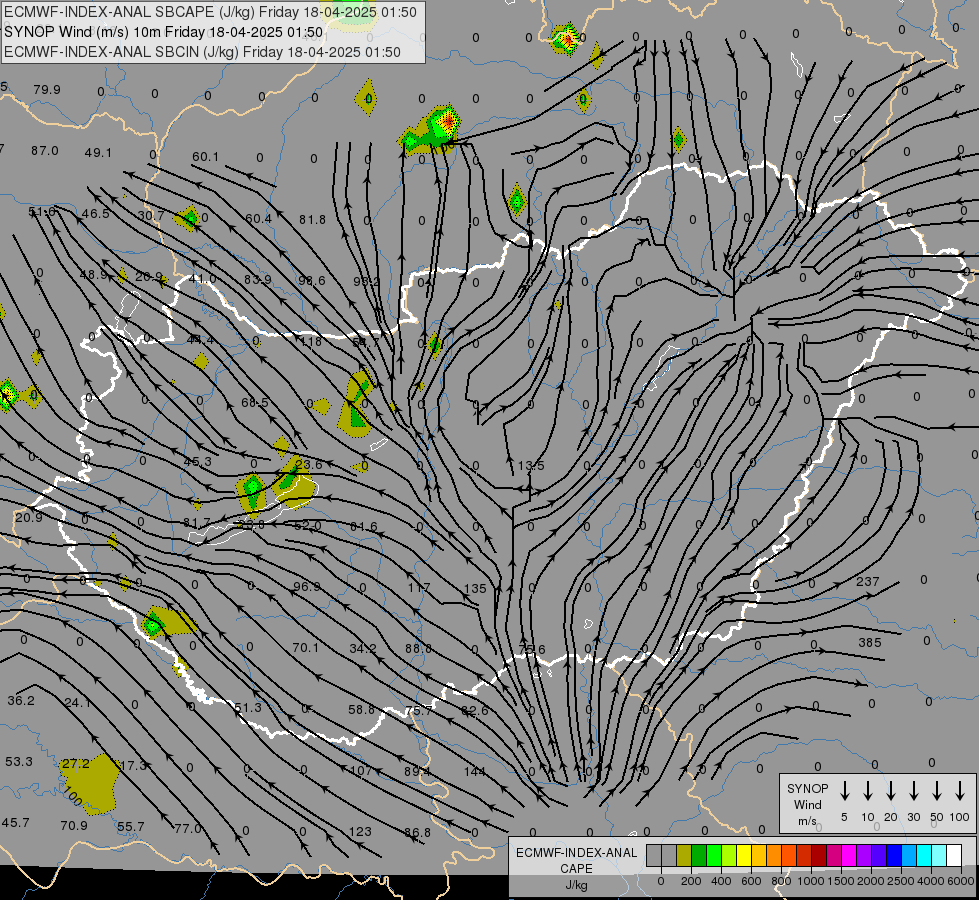Screen dimensions: 979x900
Task: Click the map value 75.6
Action: [532, 650]
